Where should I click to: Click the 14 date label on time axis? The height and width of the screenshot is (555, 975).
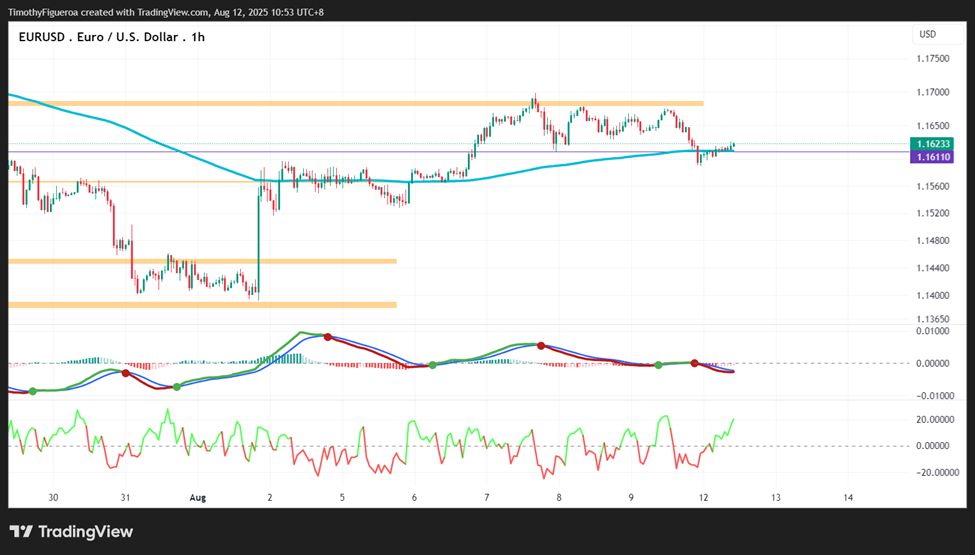tap(848, 498)
